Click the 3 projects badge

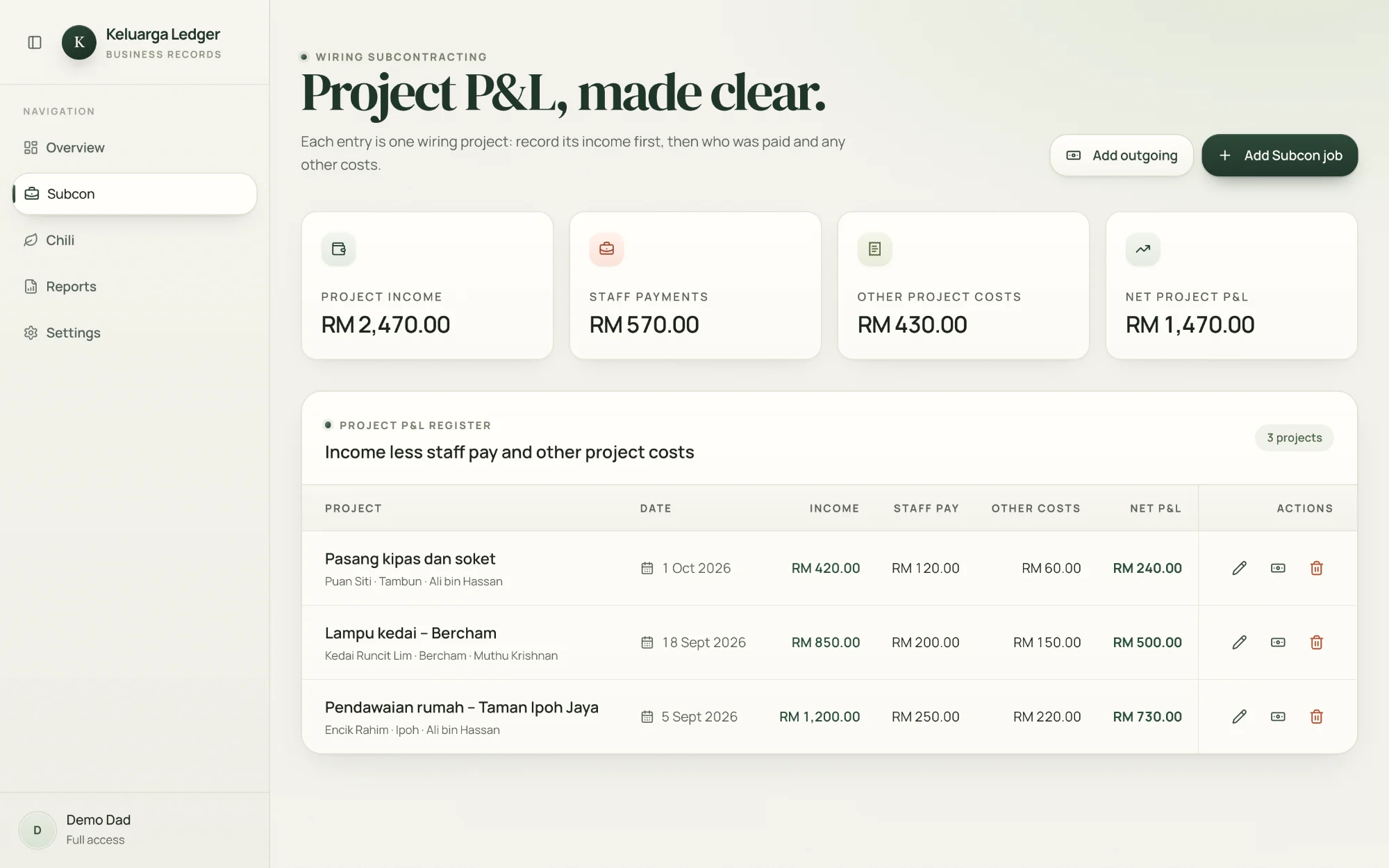tap(1295, 437)
